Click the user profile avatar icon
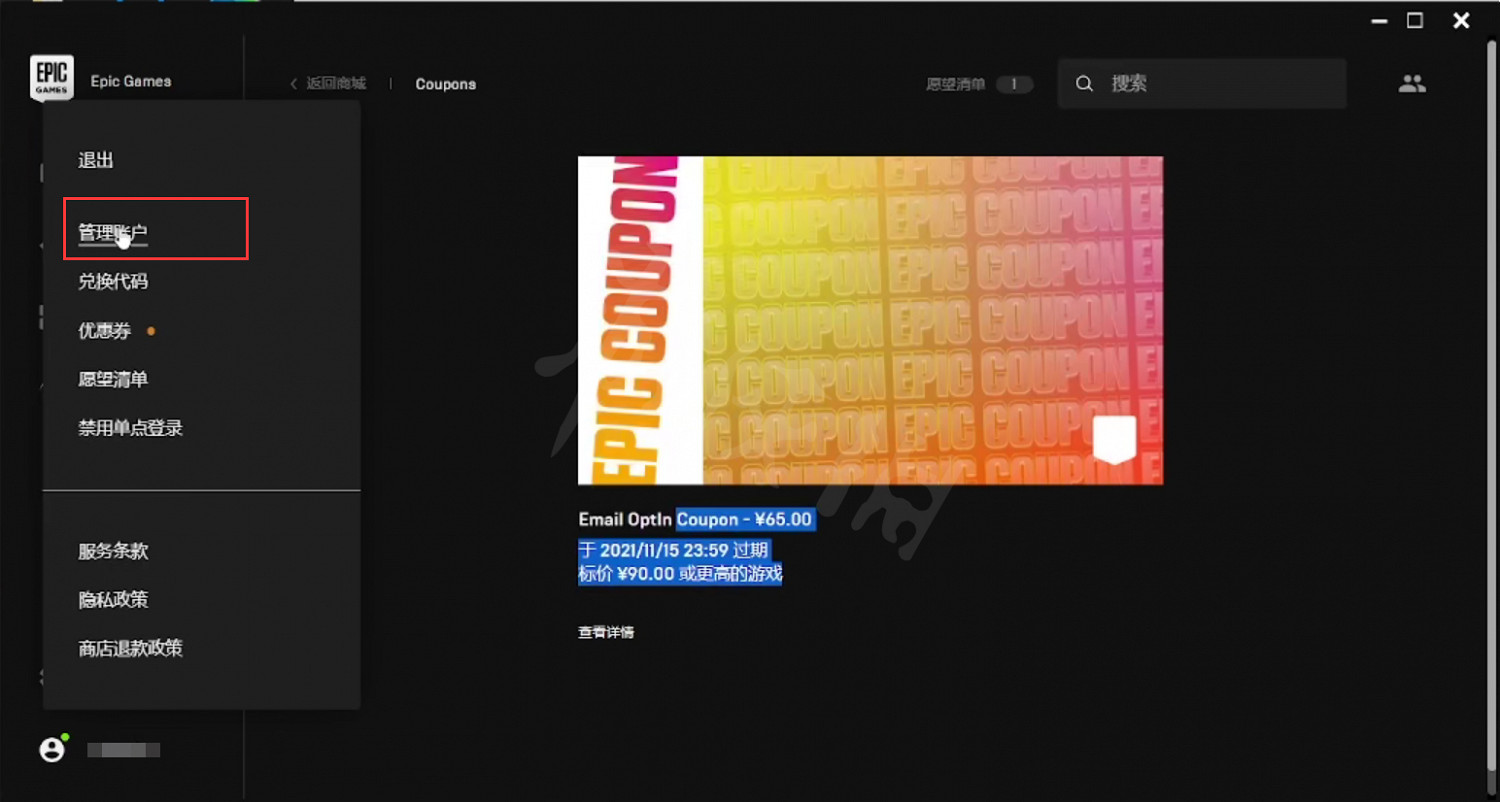1500x802 pixels. coord(52,749)
